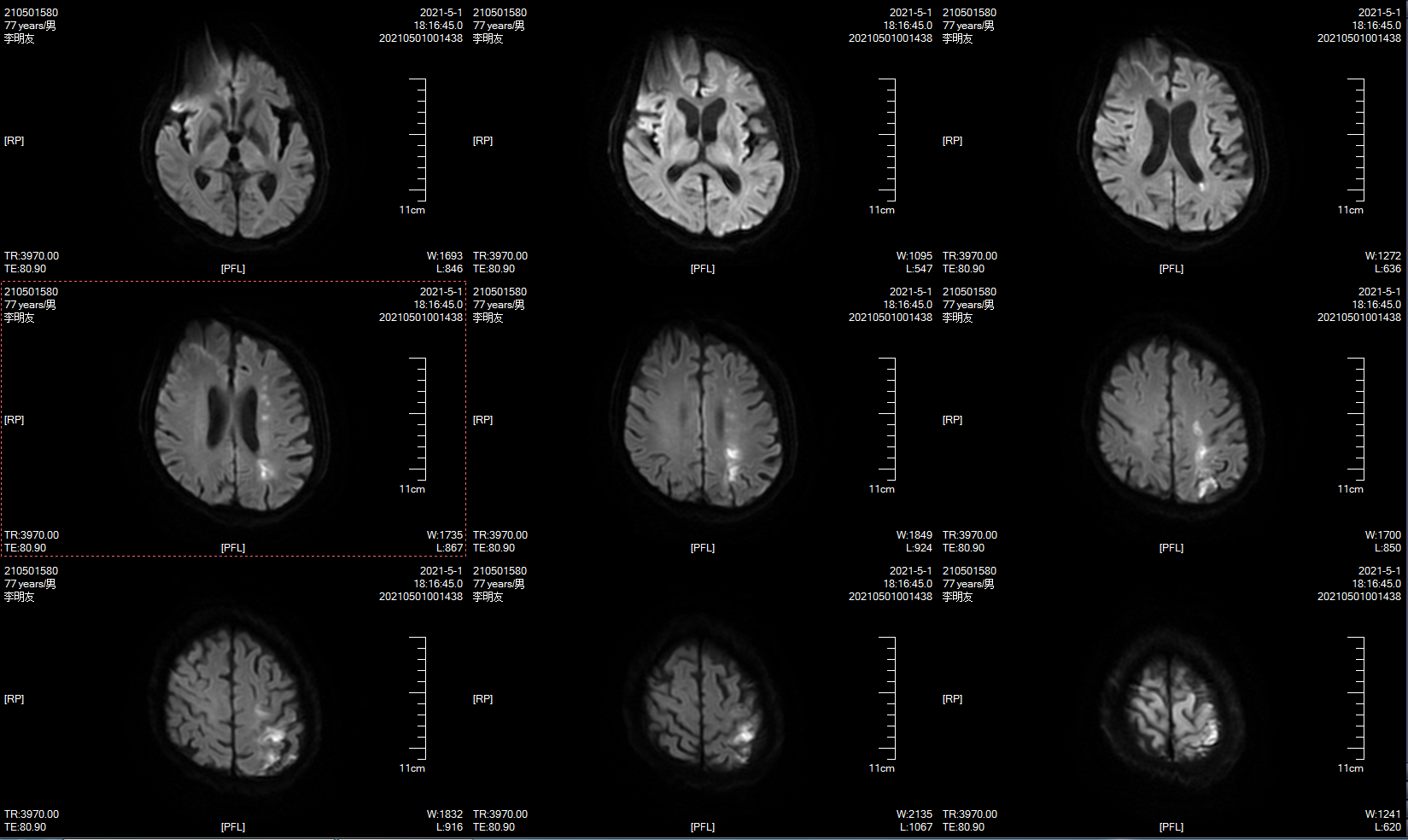This screenshot has height=840, width=1408.
Task: Click the window width value W:1272
Action: click(x=1382, y=255)
